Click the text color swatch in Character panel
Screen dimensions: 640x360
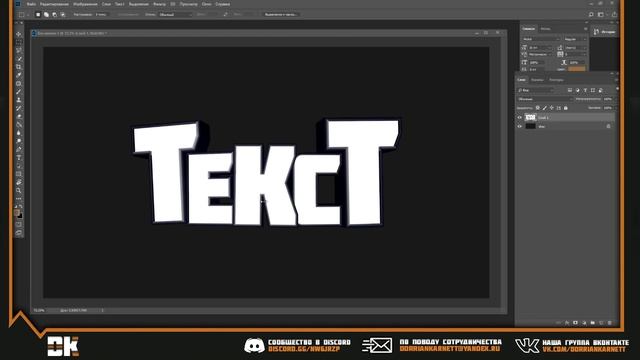(x=577, y=69)
